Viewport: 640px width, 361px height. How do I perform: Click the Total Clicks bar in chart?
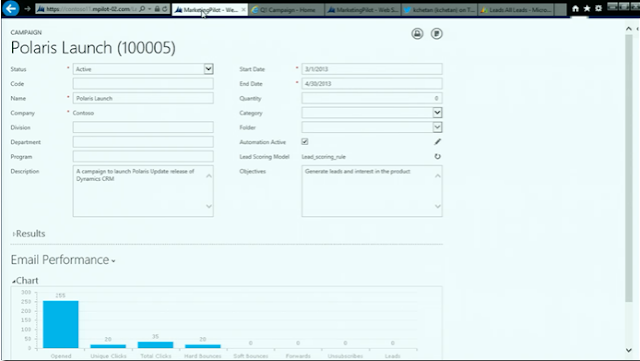point(156,345)
